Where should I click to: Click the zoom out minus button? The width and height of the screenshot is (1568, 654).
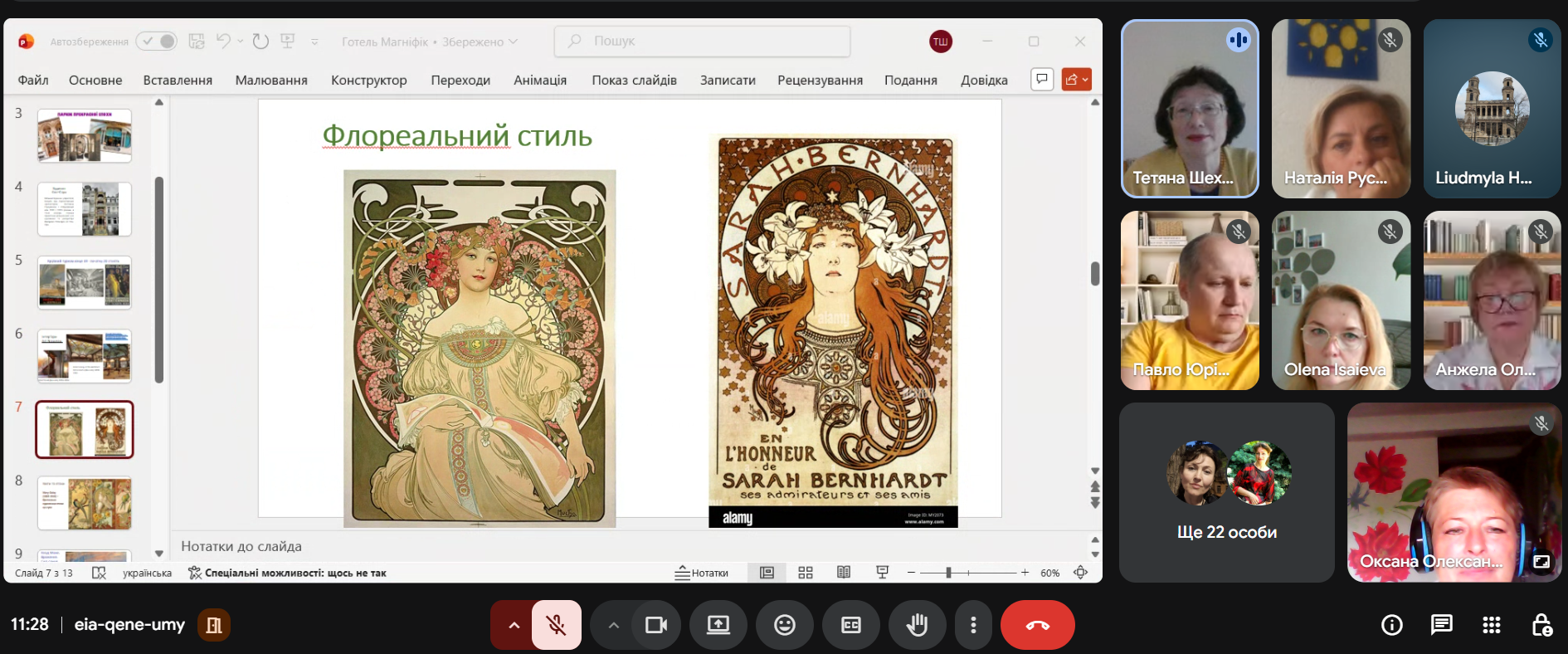912,573
